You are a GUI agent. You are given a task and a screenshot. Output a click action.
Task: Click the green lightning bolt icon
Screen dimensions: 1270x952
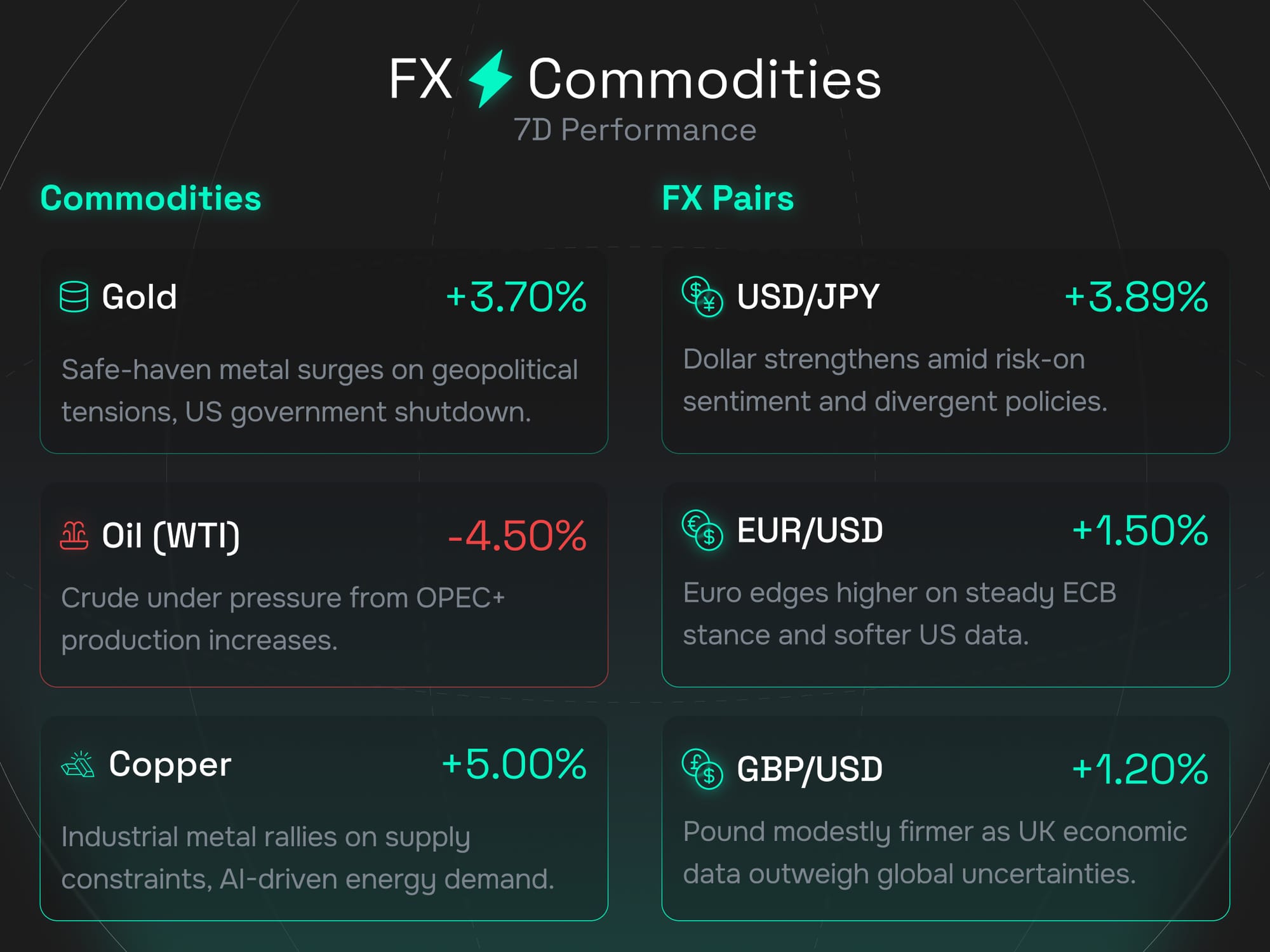(x=490, y=79)
